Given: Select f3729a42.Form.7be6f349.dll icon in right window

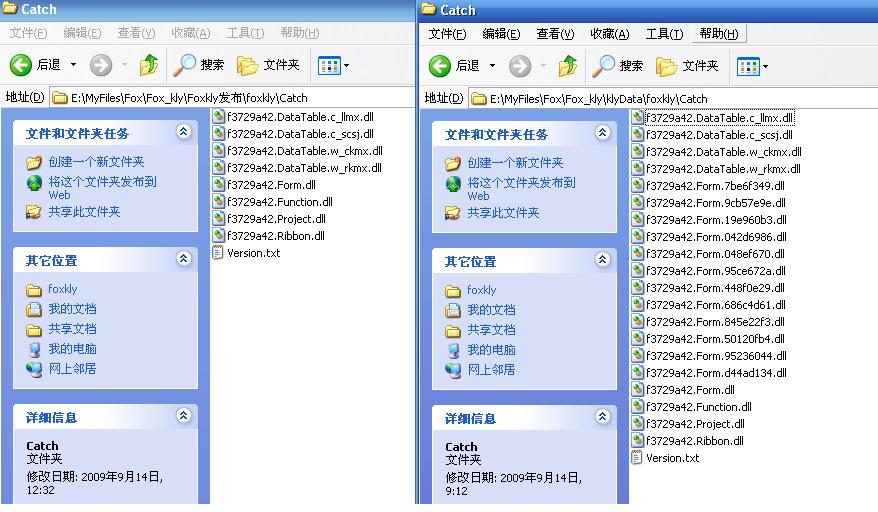Looking at the screenshot, I should point(637,186).
